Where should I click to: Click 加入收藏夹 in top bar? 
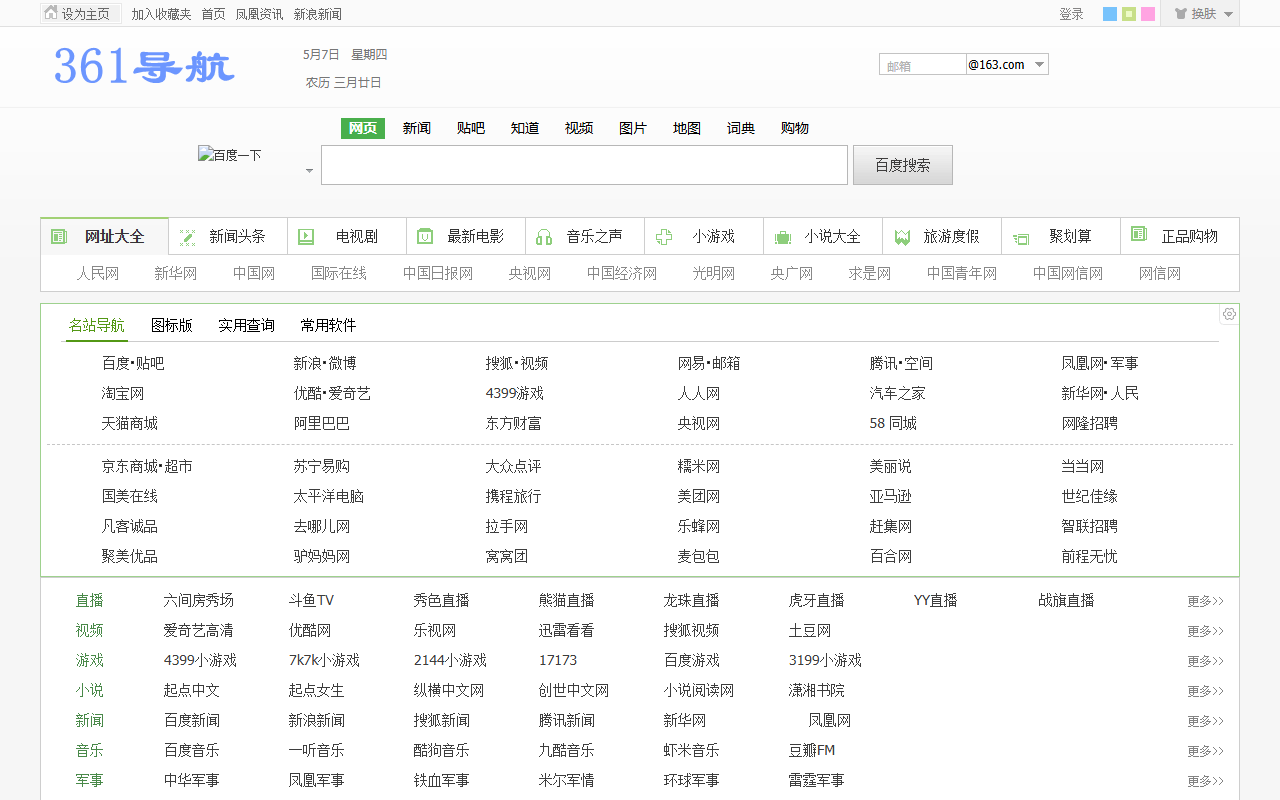pyautogui.click(x=161, y=14)
